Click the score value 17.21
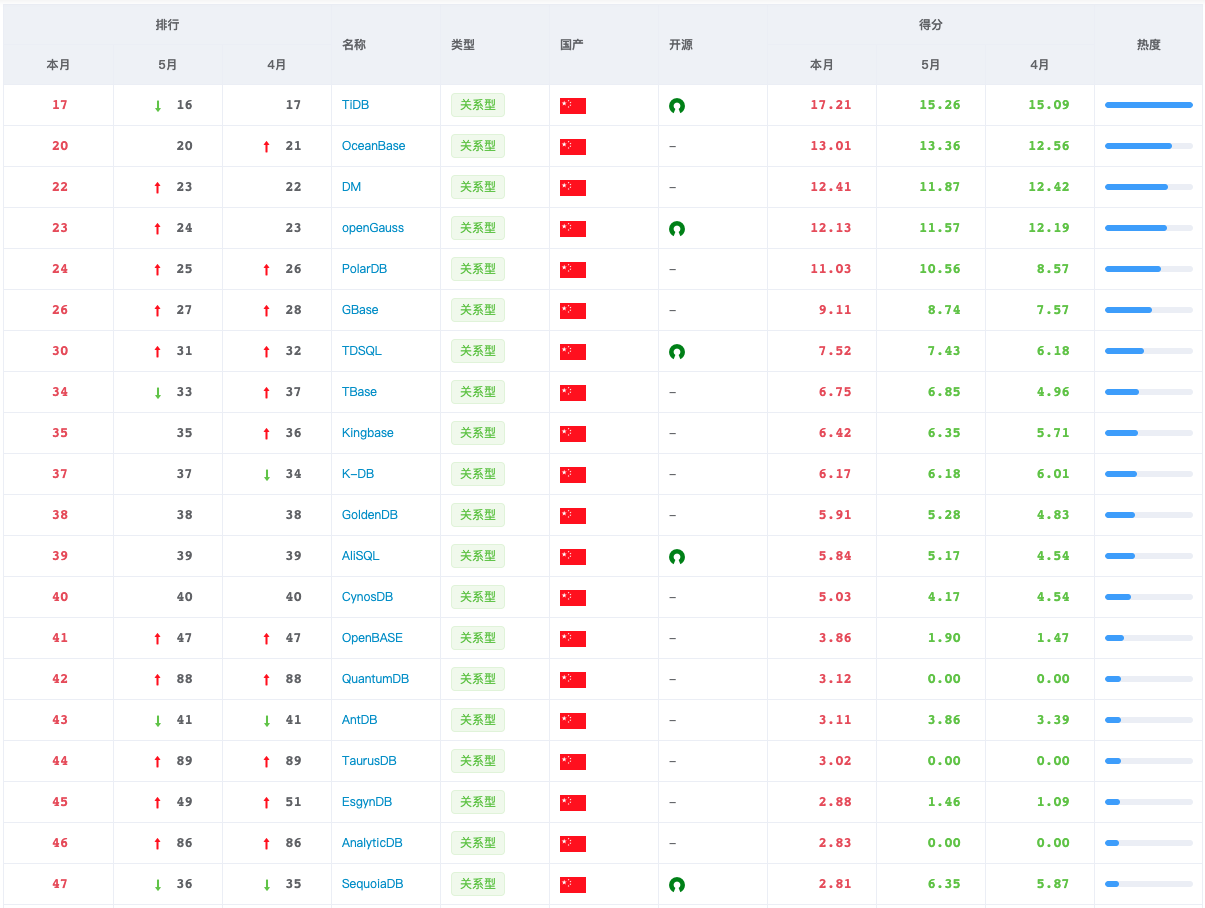 tap(831, 105)
